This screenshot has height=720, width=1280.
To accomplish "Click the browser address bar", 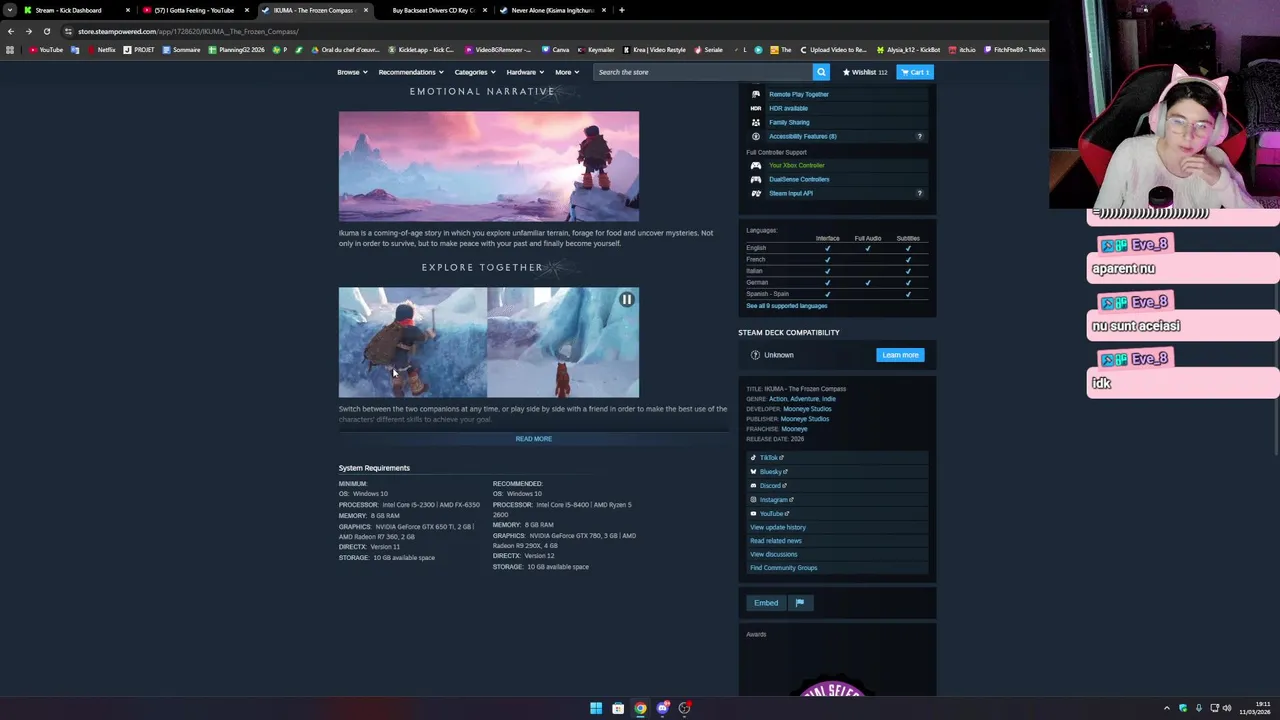I will [x=550, y=31].
